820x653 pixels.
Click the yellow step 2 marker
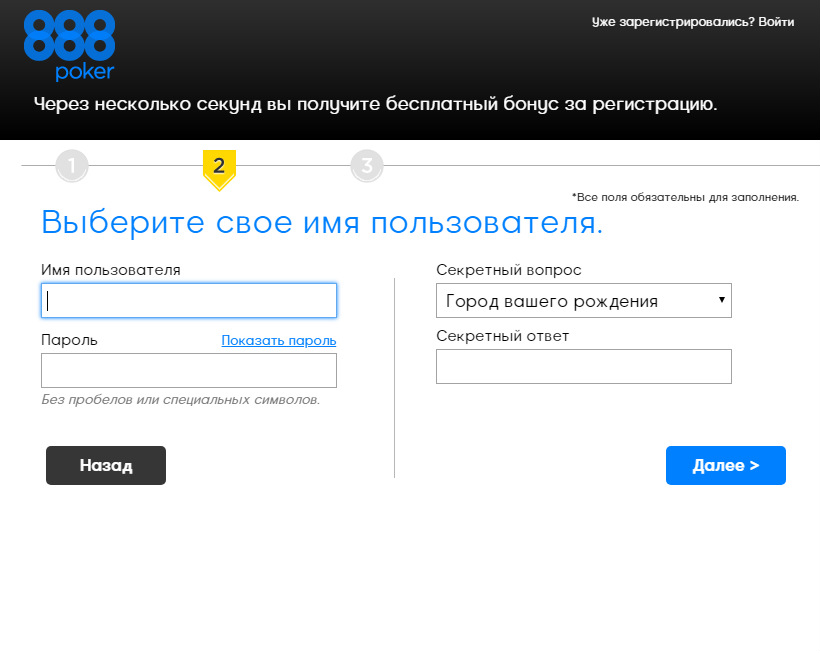click(x=219, y=168)
